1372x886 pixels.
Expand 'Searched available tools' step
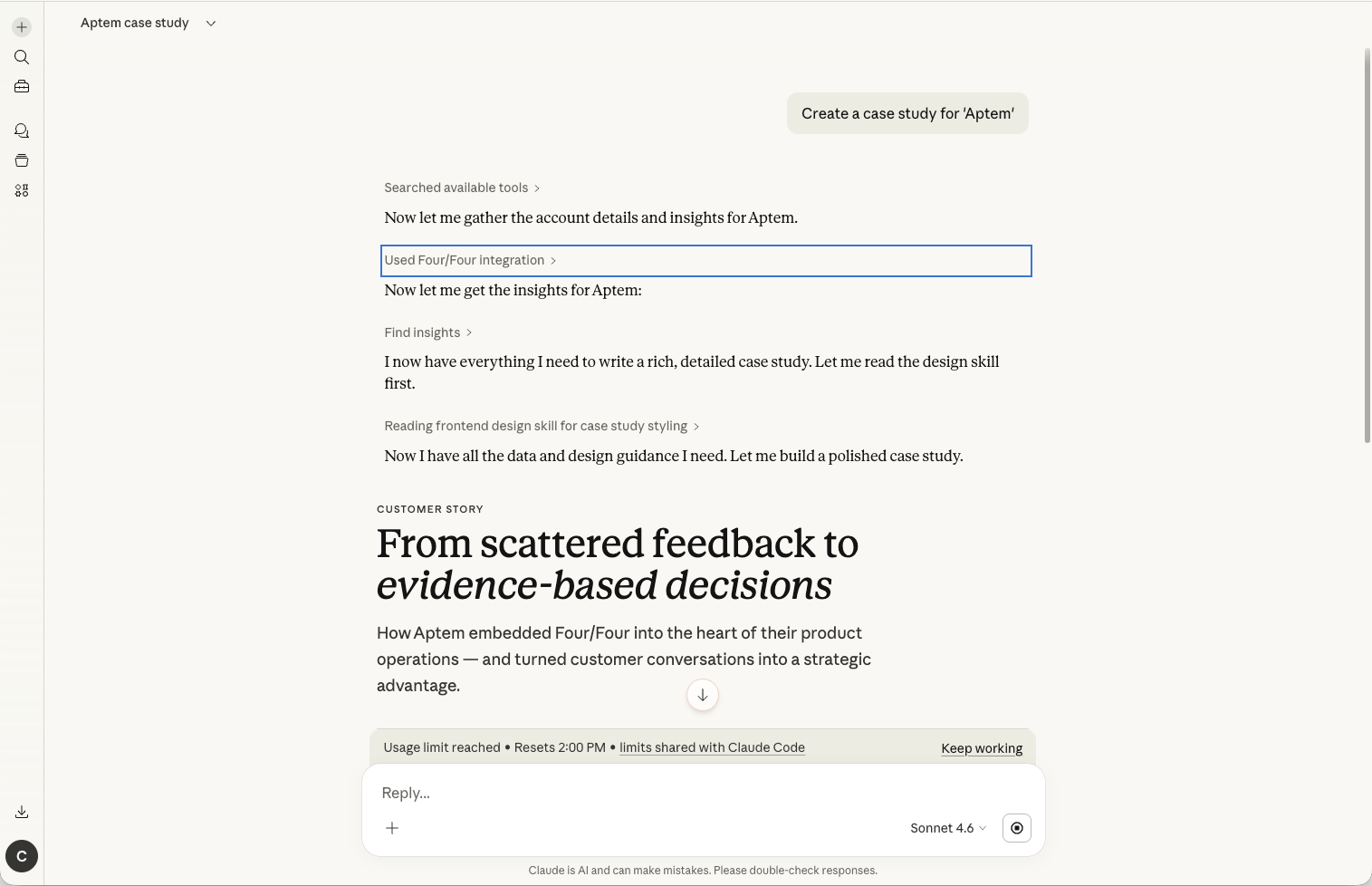pyautogui.click(x=462, y=188)
